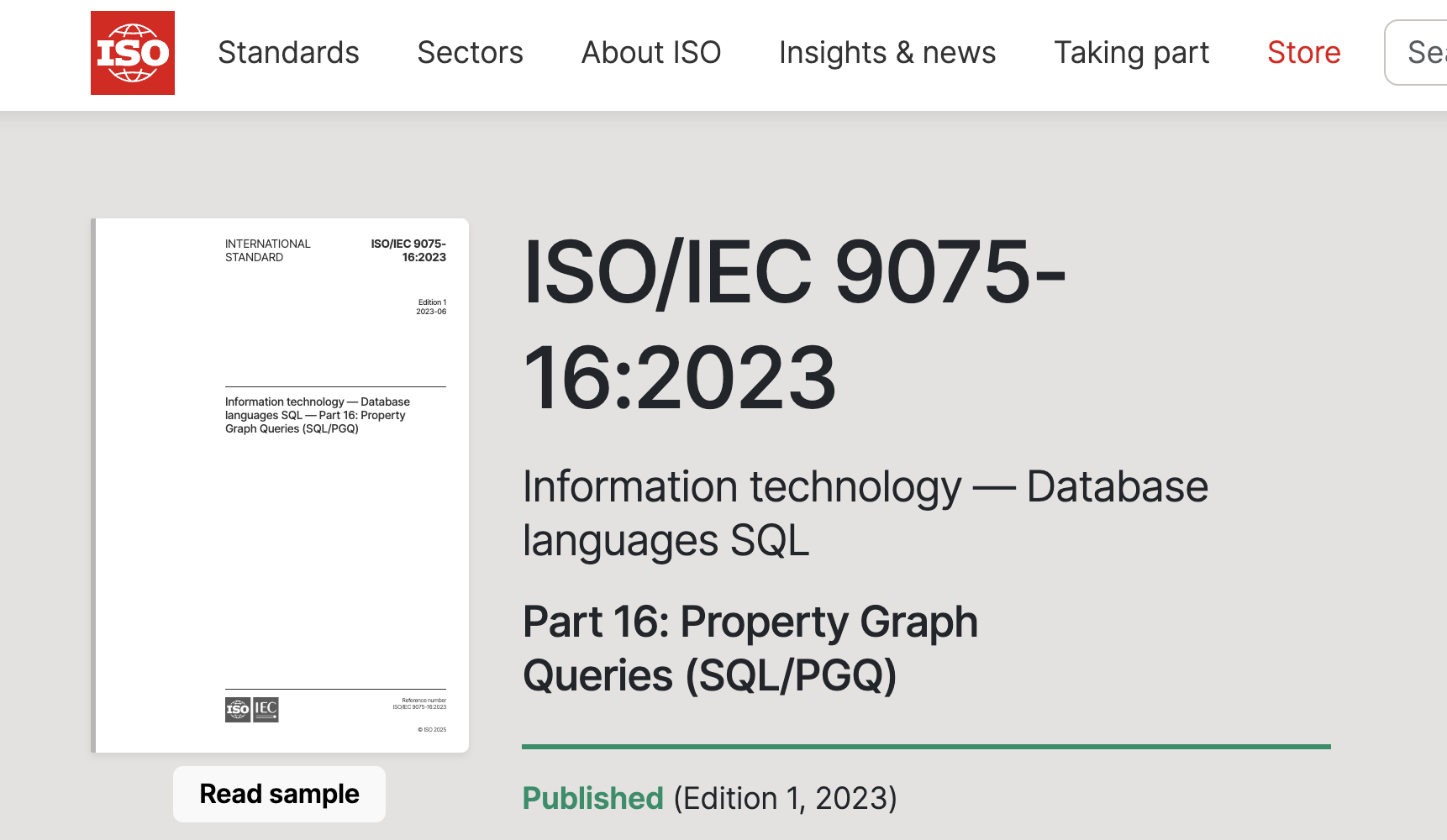The image size is (1447, 840).
Task: Open the standard's cover page preview
Action: 281,485
